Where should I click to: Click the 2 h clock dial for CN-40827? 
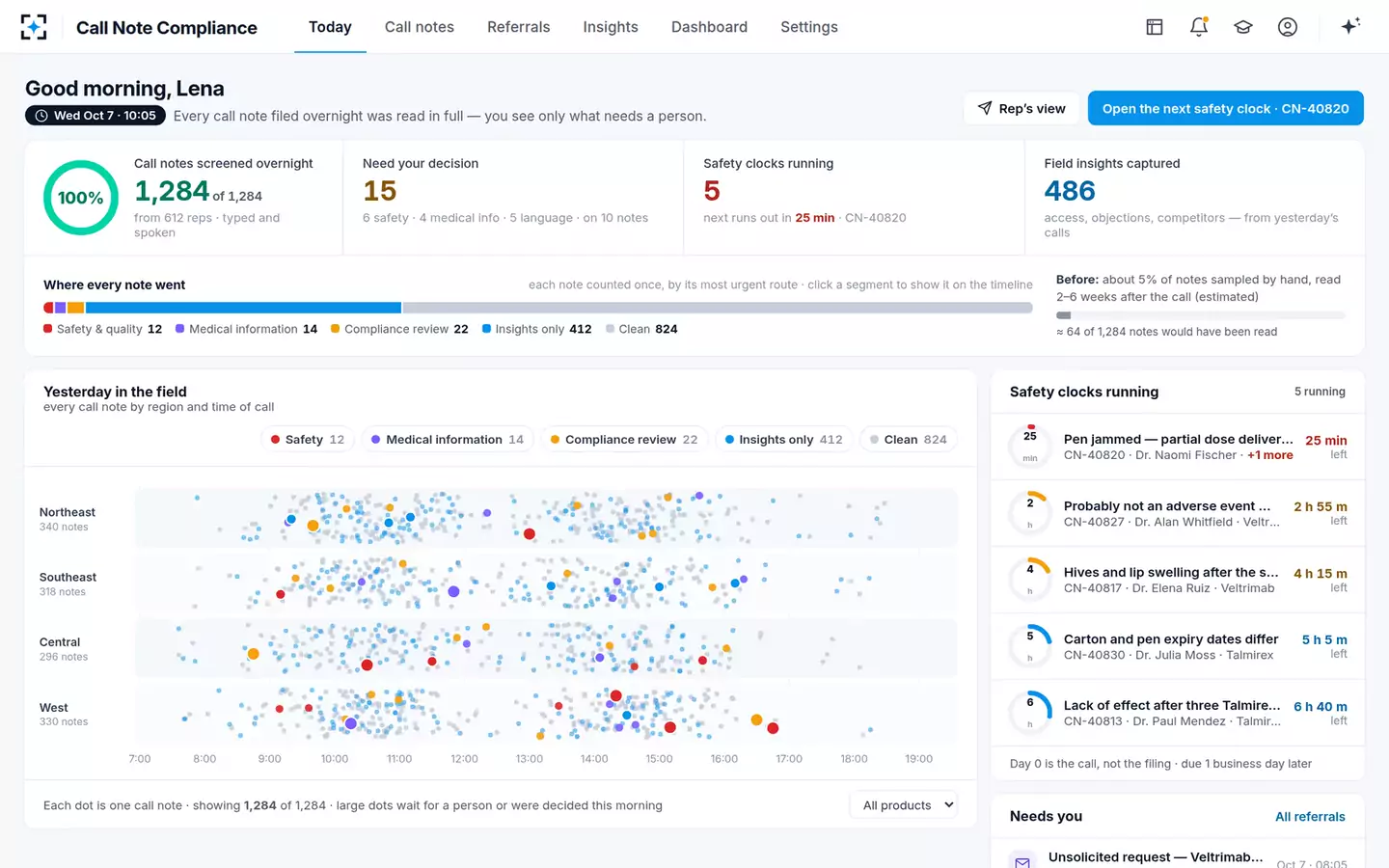(1030, 513)
